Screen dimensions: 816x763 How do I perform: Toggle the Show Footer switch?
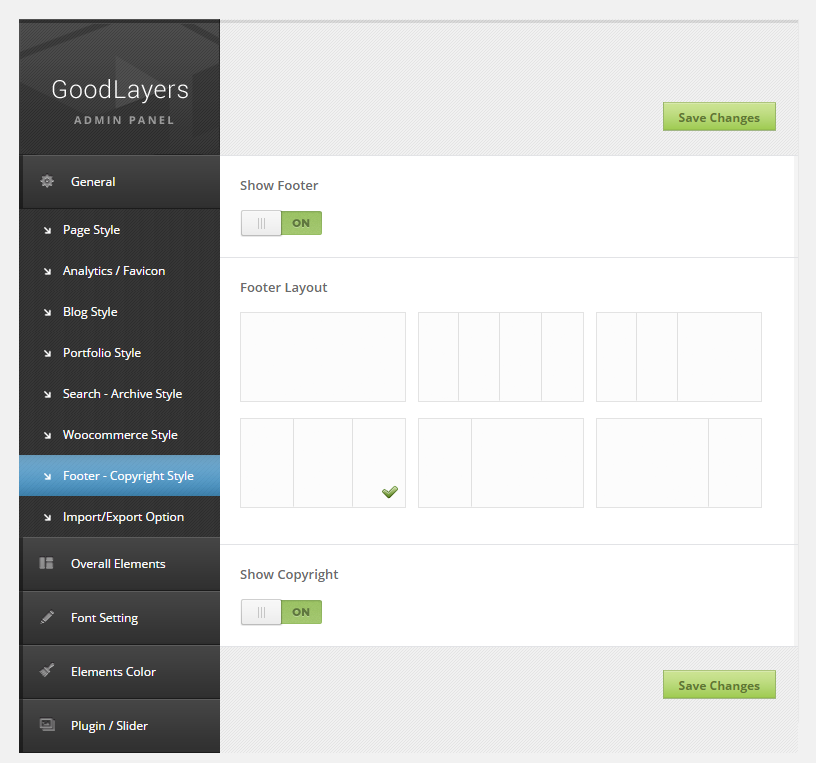tap(281, 223)
